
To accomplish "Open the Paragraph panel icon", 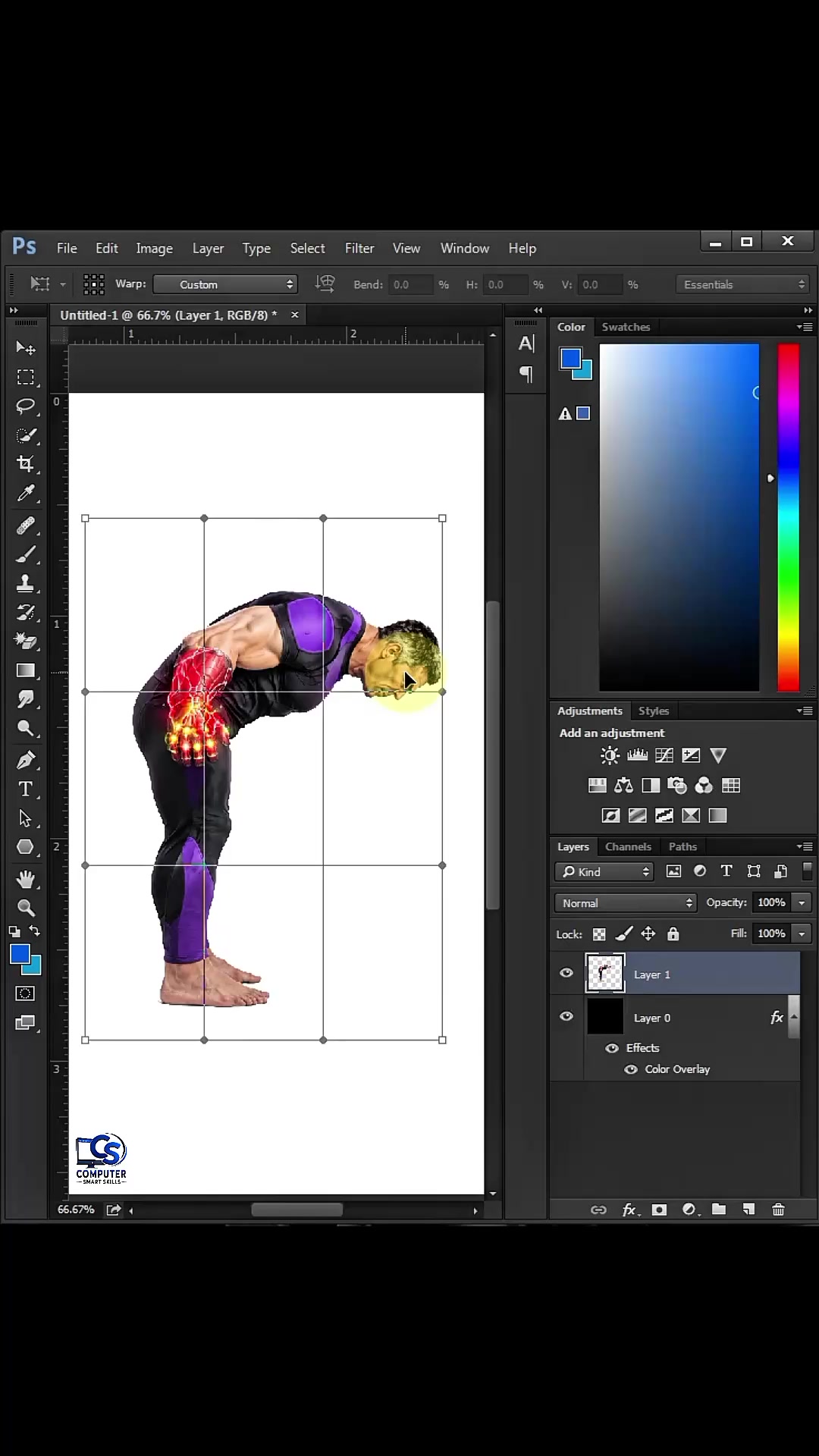I will [526, 374].
